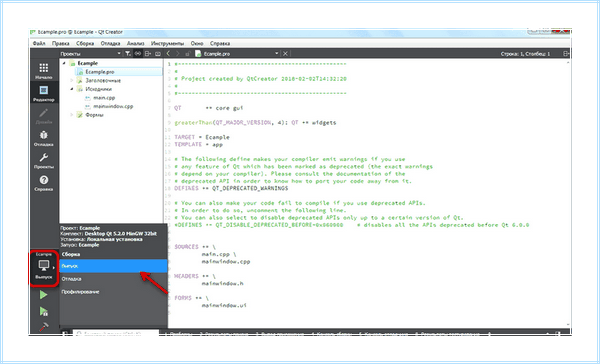Close the Projects side panel via its icon
The width and height of the screenshot is (600, 364).
click(x=158, y=54)
